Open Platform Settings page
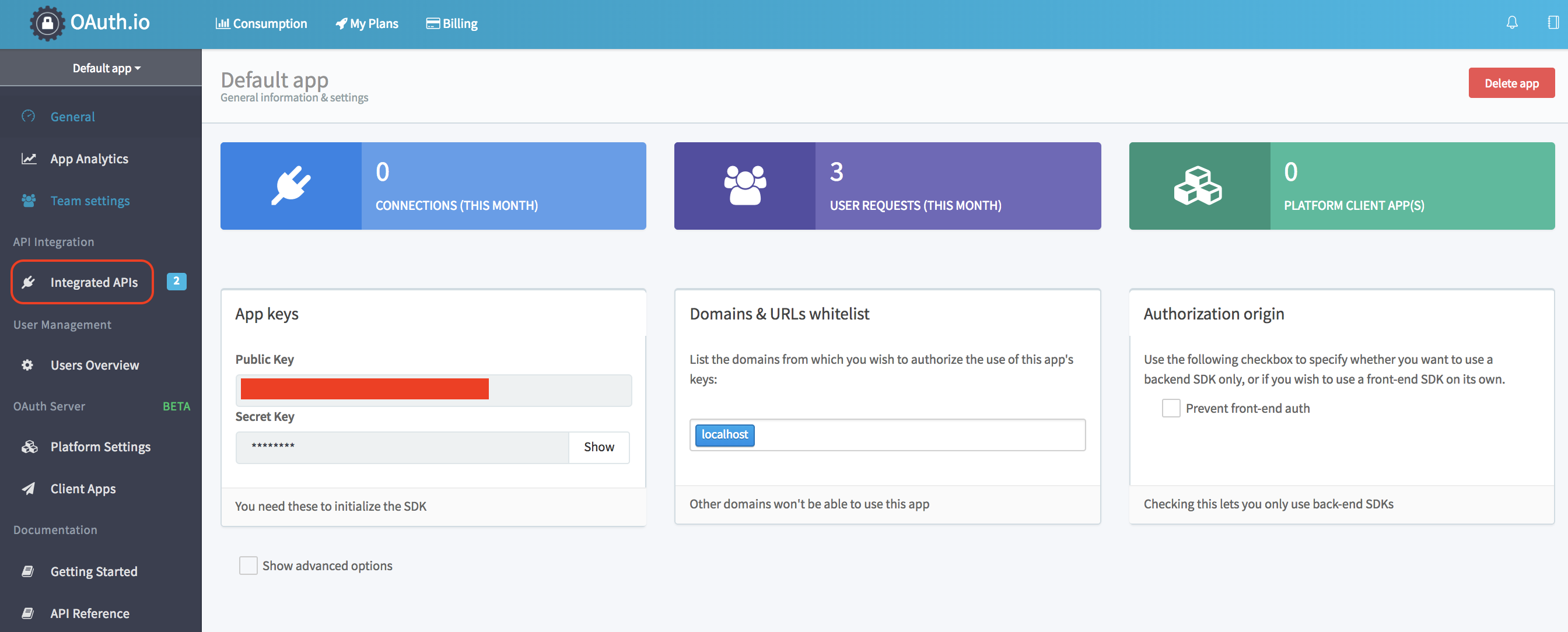 pos(100,447)
